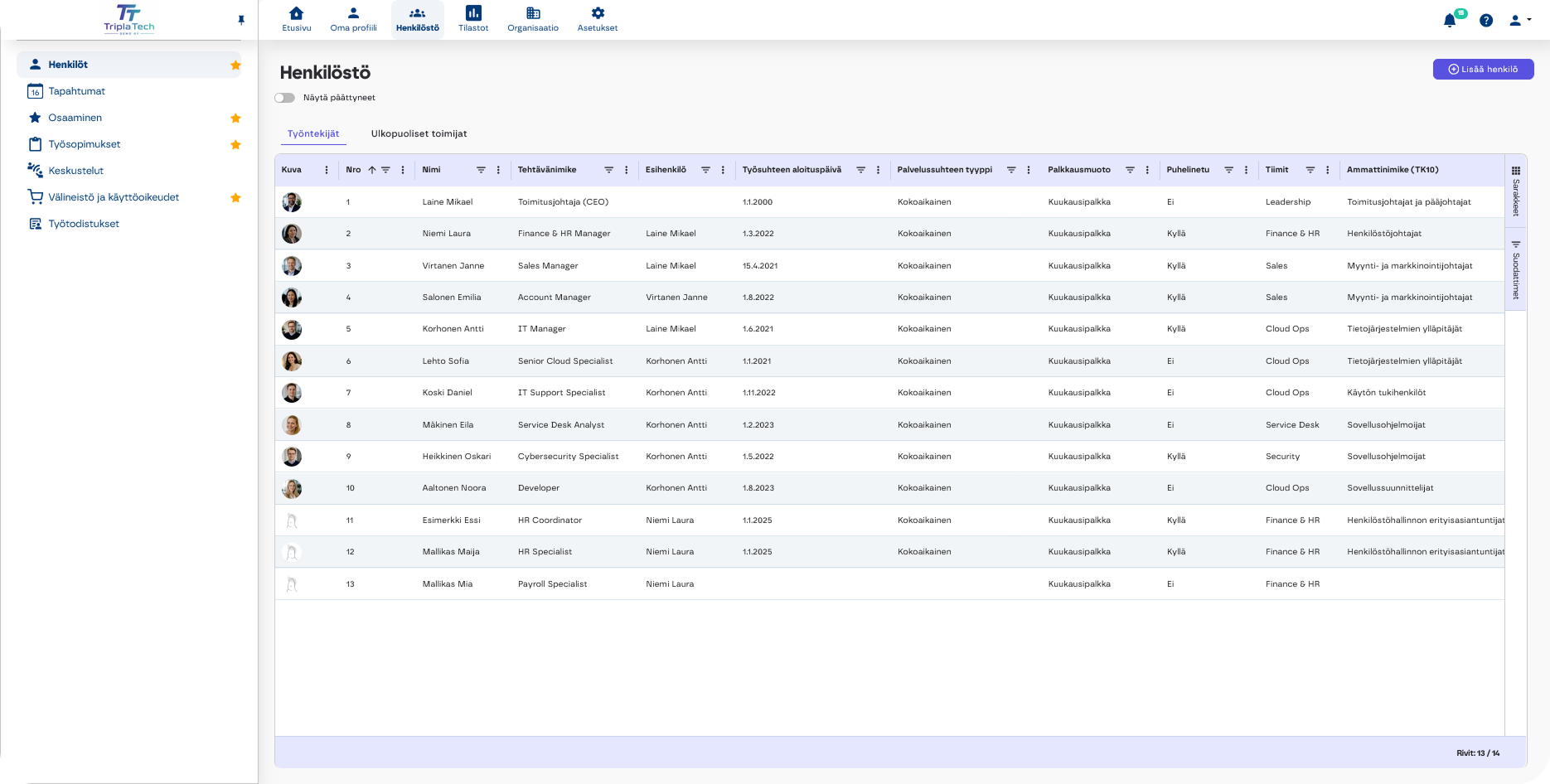Select the Aaltonen Noora name cell
The width and height of the screenshot is (1550, 784).
click(x=454, y=488)
